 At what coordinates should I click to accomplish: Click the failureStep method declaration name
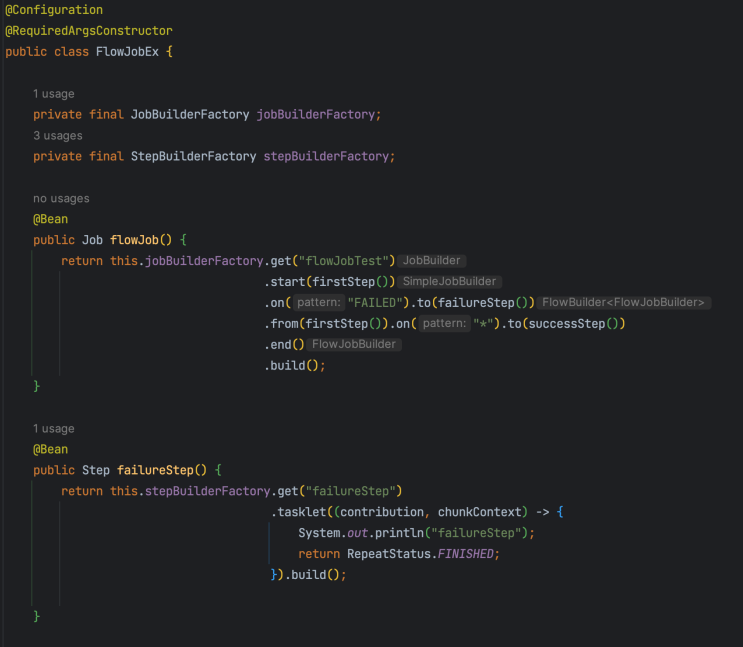tap(155, 470)
